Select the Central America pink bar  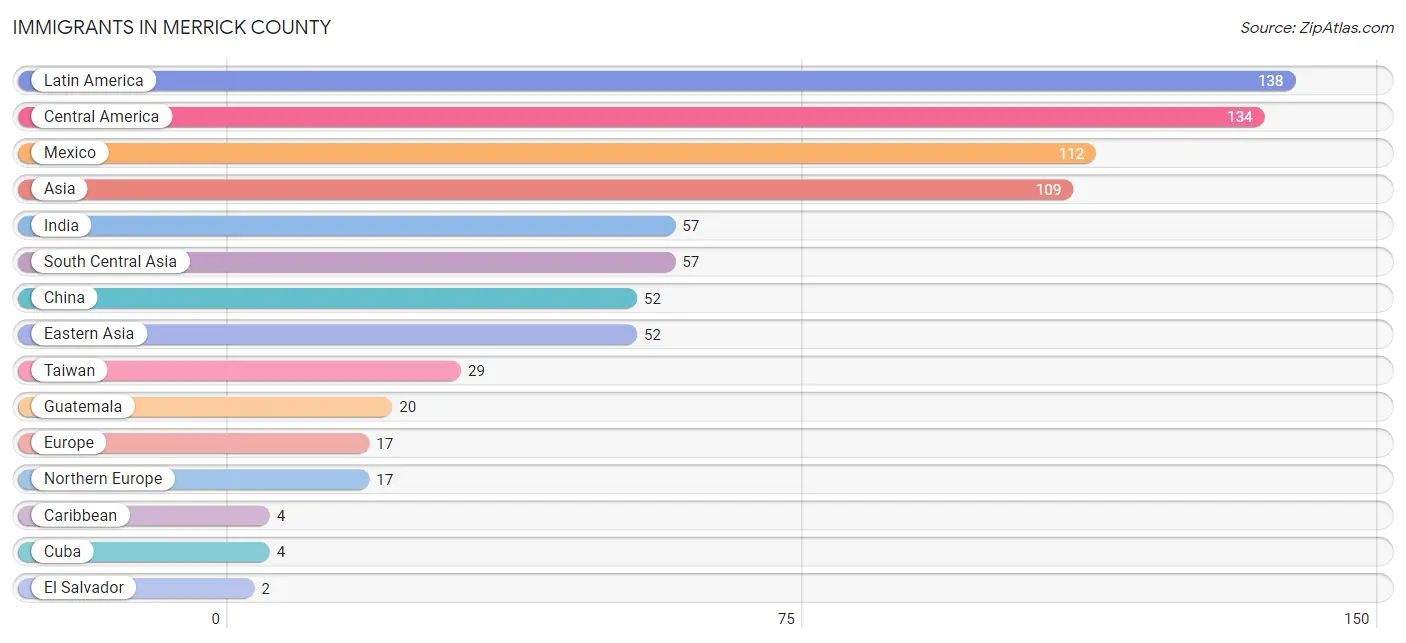641,117
